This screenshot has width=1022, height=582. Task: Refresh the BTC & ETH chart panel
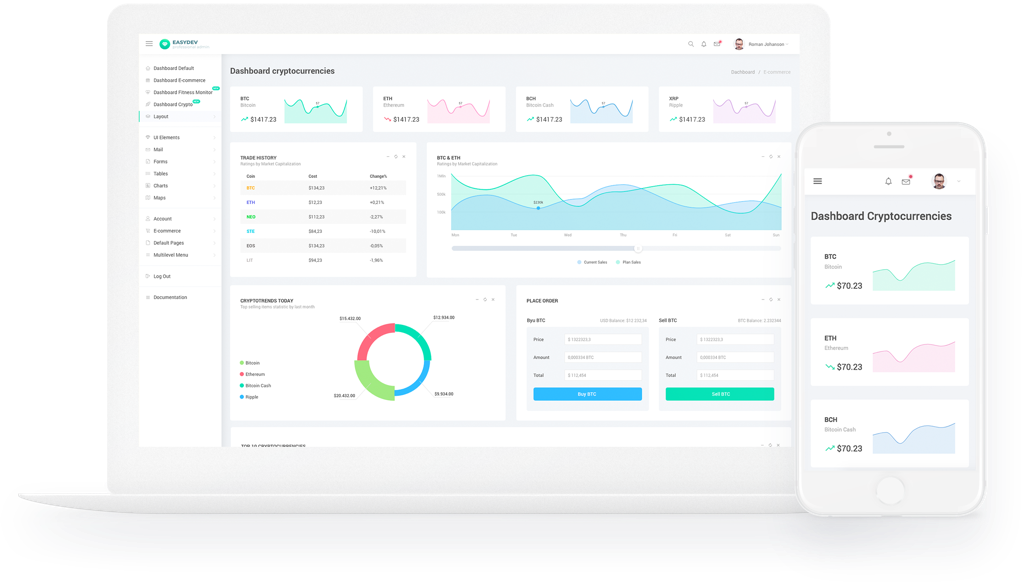[771, 157]
